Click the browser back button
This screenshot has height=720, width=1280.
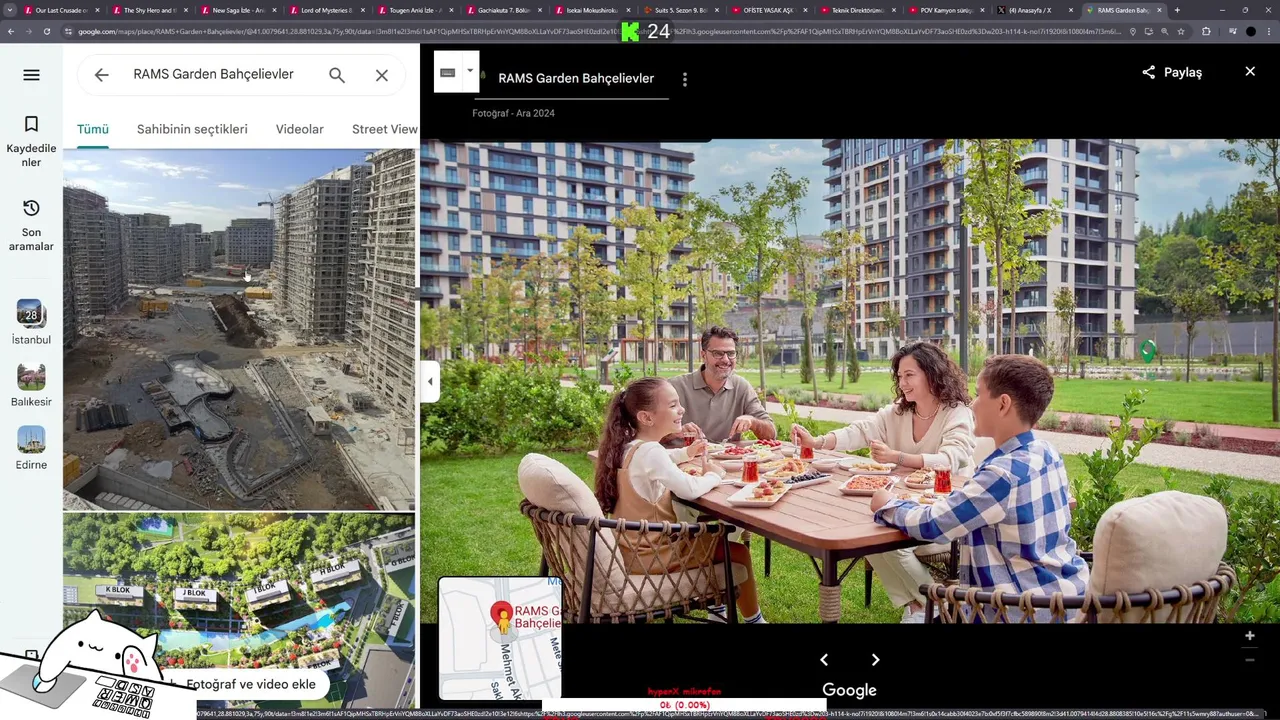pyautogui.click(x=11, y=31)
